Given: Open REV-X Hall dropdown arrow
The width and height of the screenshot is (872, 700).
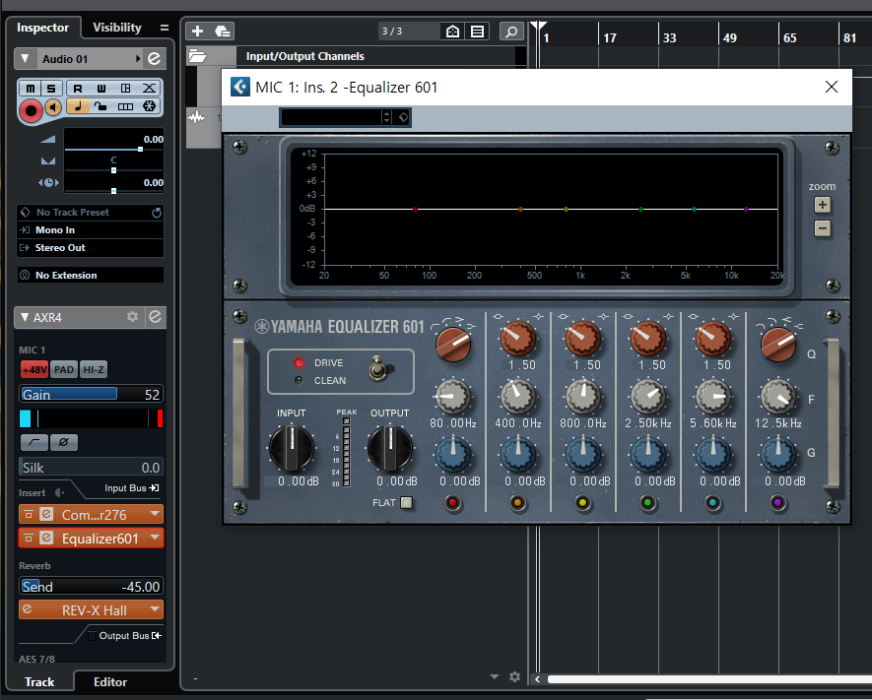Looking at the screenshot, I should pos(155,609).
